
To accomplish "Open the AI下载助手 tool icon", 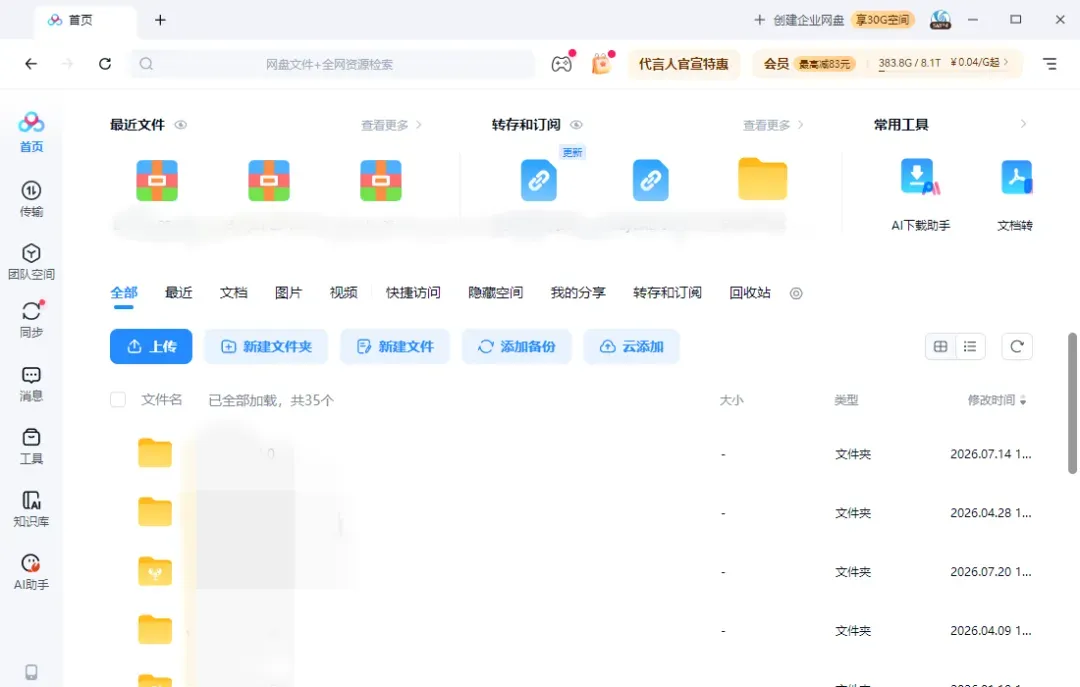I will (x=920, y=195).
